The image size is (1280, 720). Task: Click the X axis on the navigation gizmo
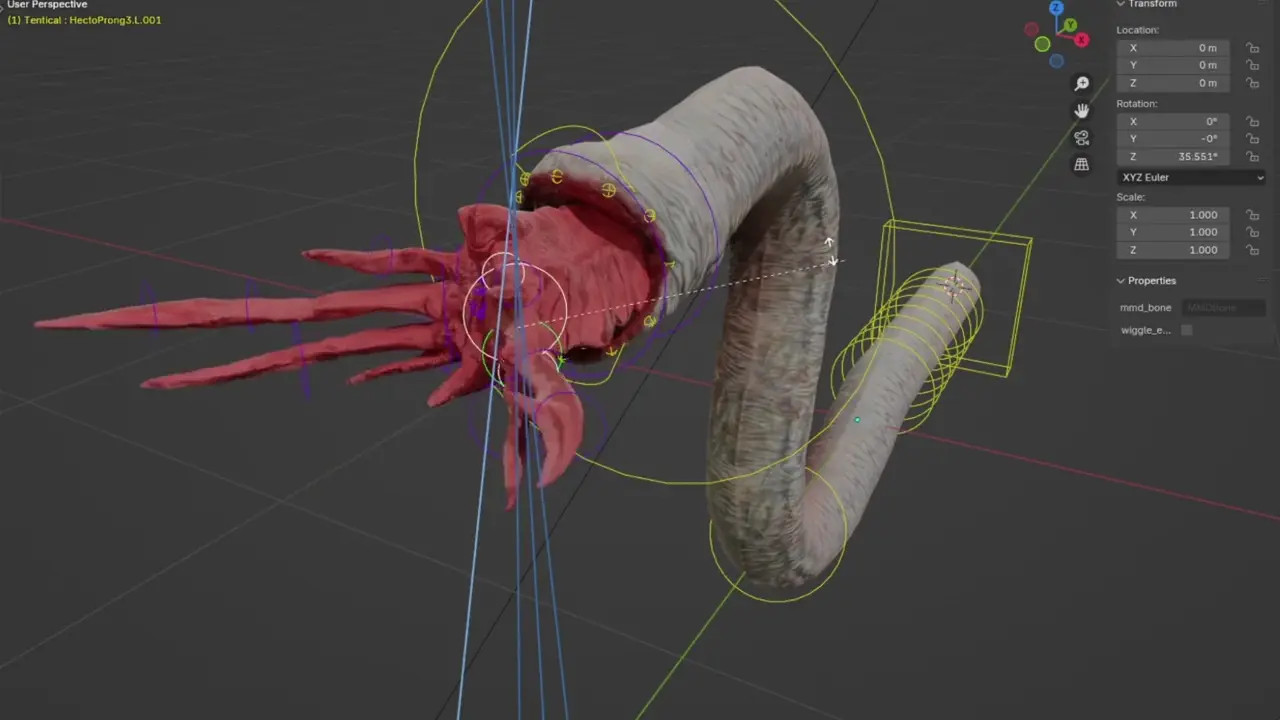(x=1081, y=40)
